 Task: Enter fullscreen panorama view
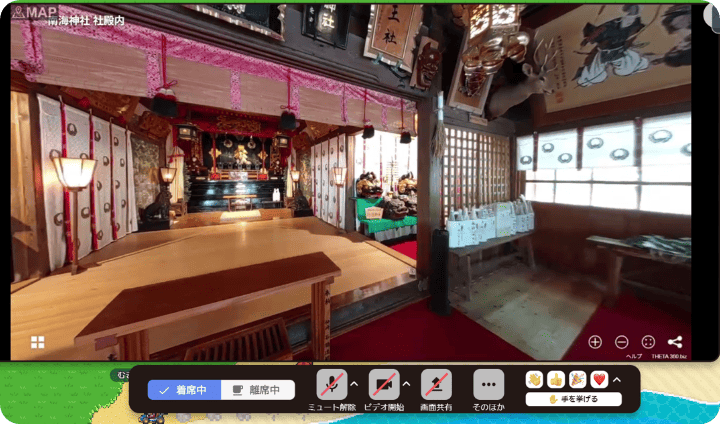648,342
